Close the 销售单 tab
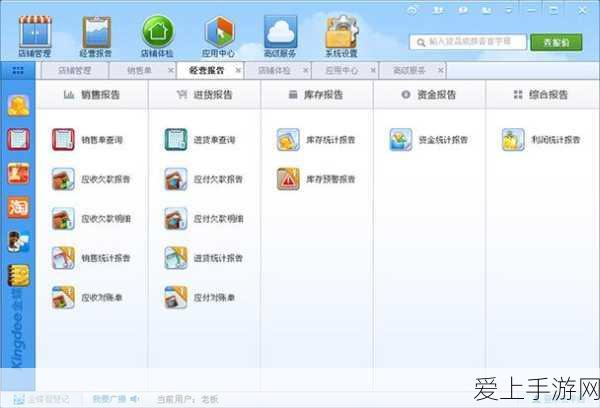600x408 pixels. pyautogui.click(x=171, y=70)
